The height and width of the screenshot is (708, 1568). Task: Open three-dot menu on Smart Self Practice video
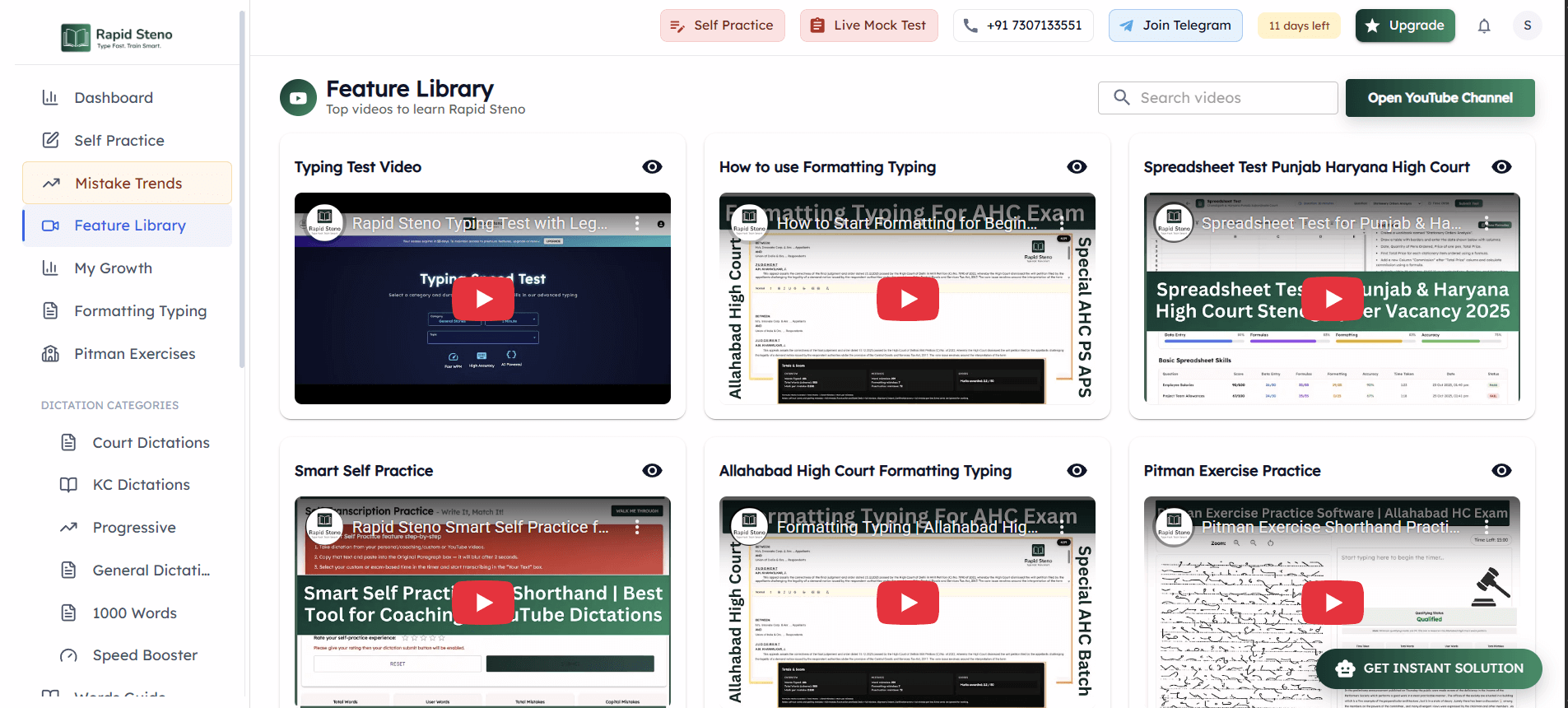click(637, 528)
